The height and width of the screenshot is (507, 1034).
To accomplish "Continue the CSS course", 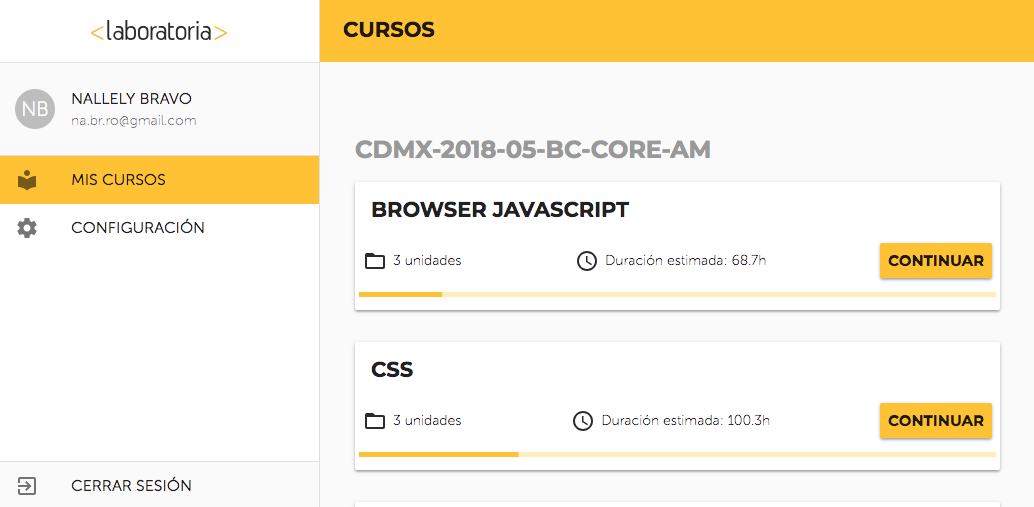I will pyautogui.click(x=936, y=421).
